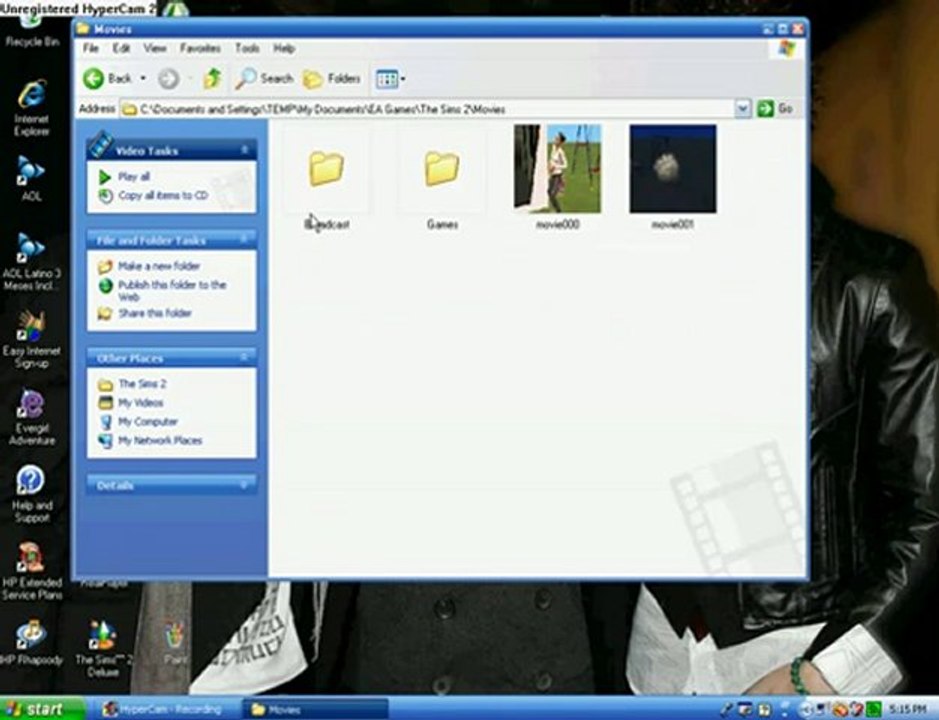939x720 pixels.
Task: Open the Search pane
Action: click(263, 78)
